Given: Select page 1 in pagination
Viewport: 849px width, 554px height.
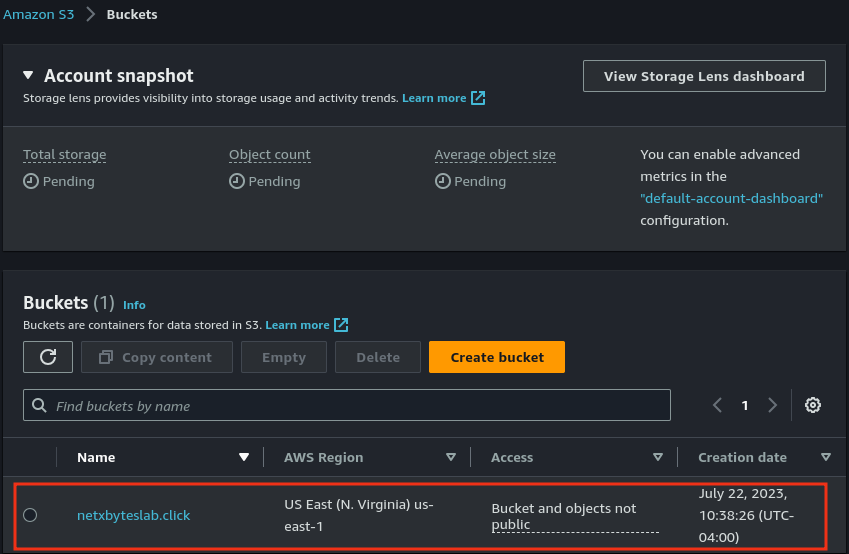Looking at the screenshot, I should [x=745, y=405].
